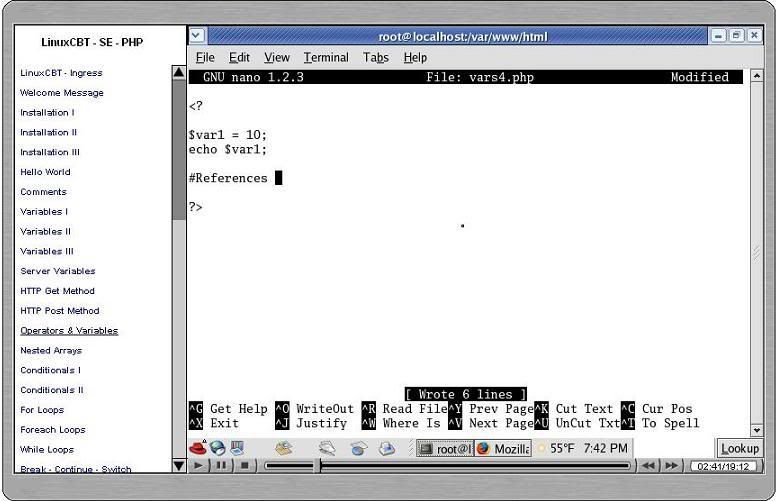Click the lesson list scrollbar thumb

coord(179,150)
